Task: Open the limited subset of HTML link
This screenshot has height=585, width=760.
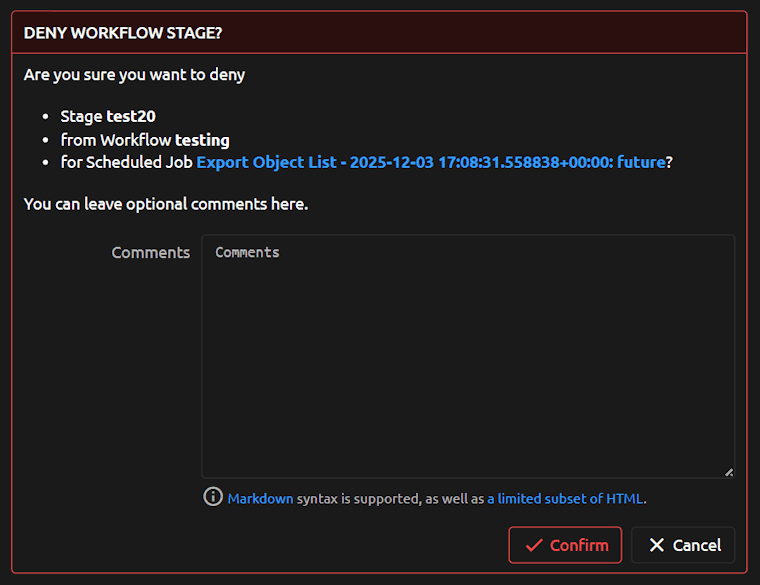Action: (565, 498)
